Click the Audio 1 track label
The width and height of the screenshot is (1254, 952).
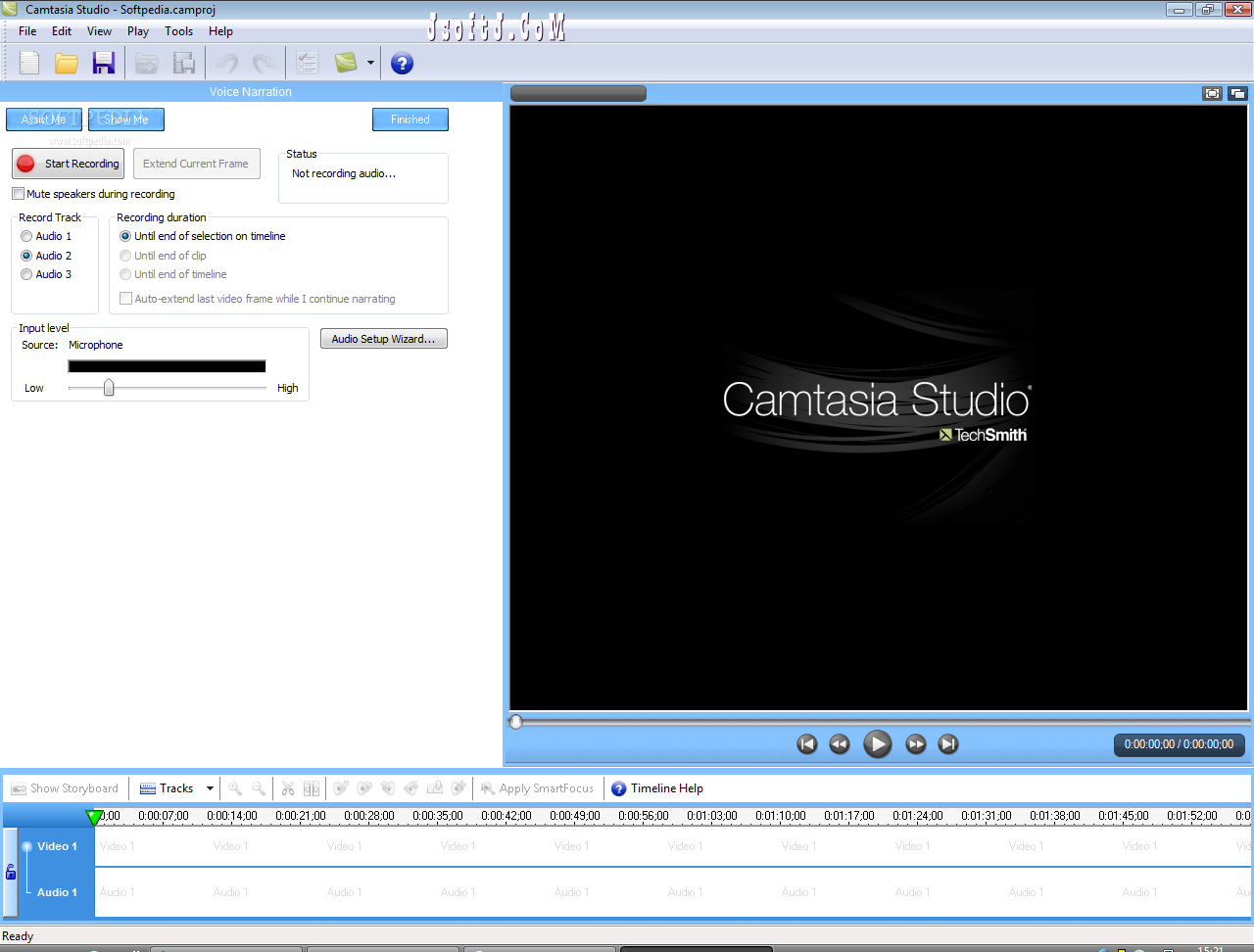(x=57, y=892)
